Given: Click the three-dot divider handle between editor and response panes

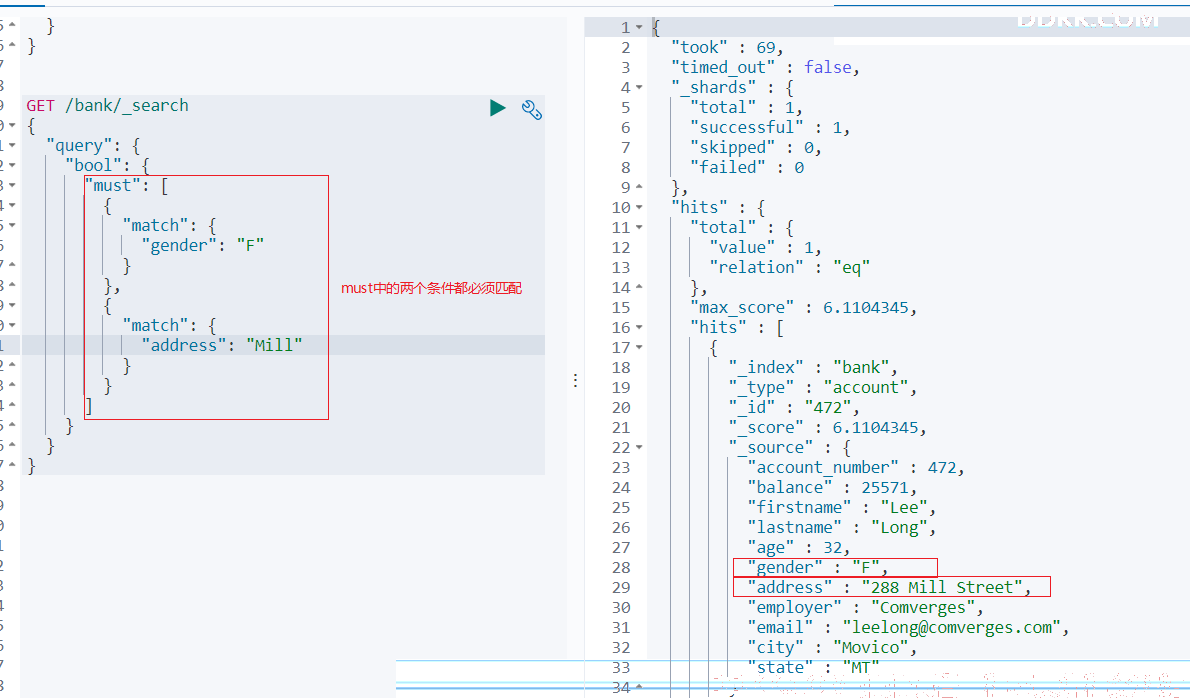Looking at the screenshot, I should (575, 380).
